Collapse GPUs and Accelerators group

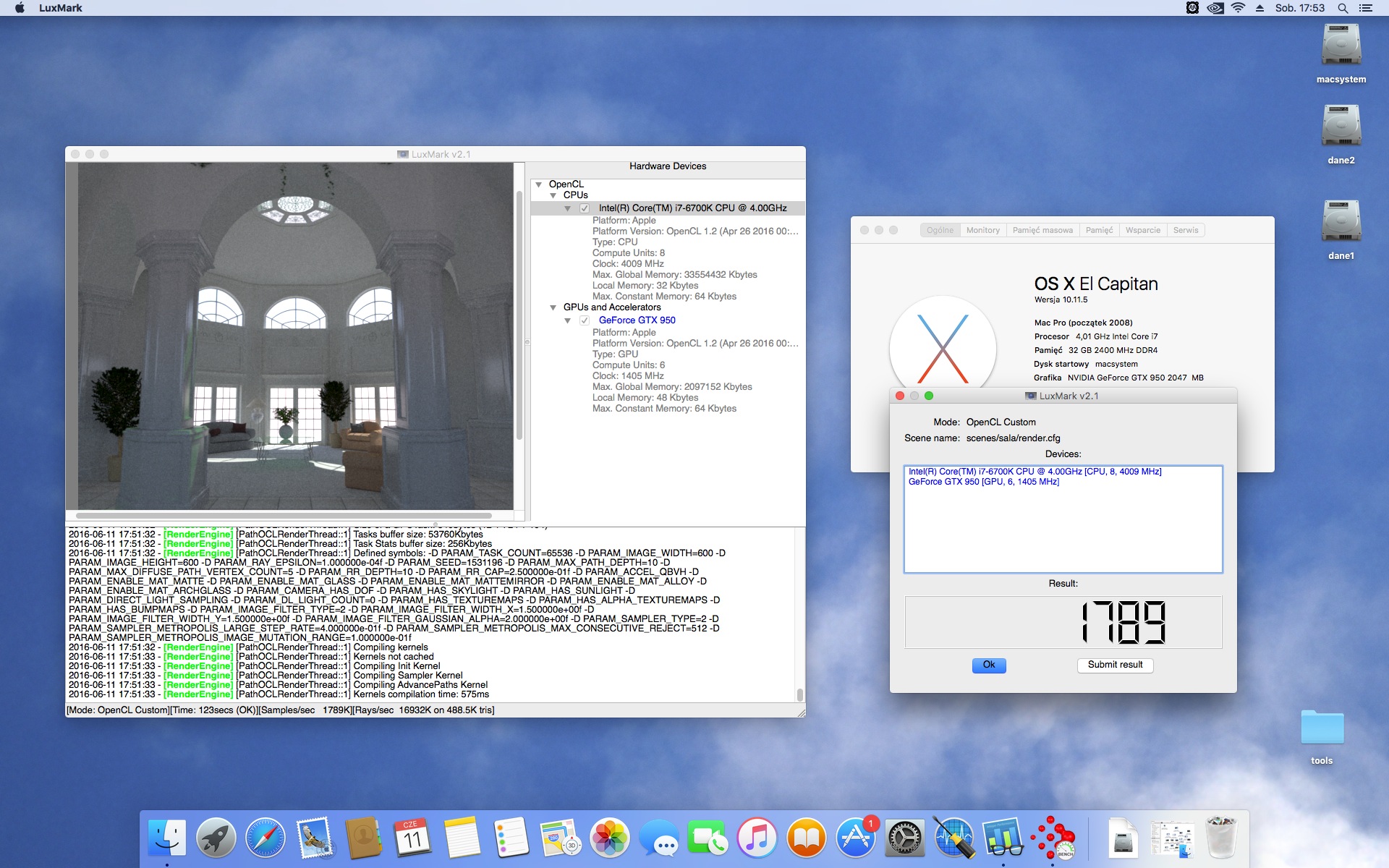pyautogui.click(x=553, y=307)
